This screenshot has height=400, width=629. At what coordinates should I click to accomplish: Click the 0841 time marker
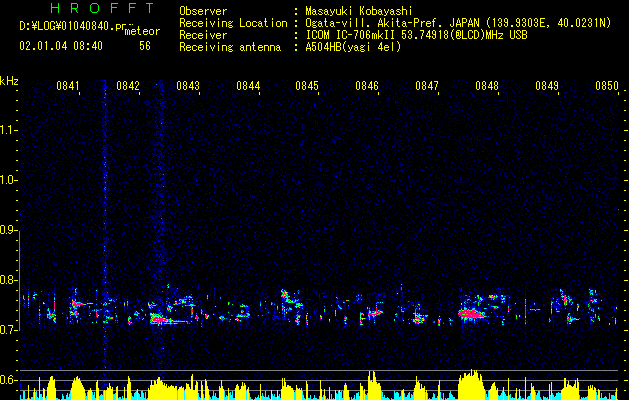point(67,86)
